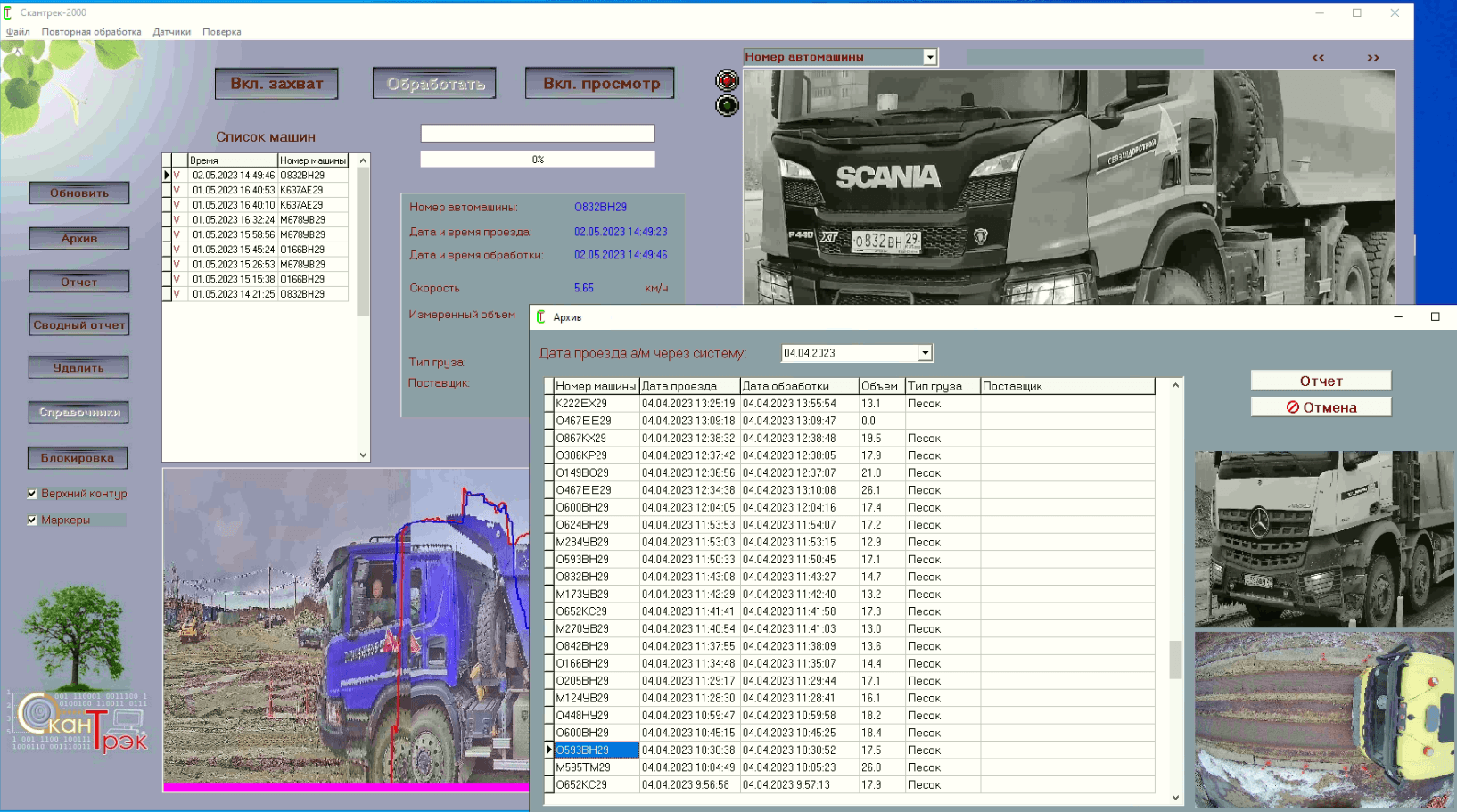Open the Файл menu
The width and height of the screenshot is (1457, 812).
[18, 32]
